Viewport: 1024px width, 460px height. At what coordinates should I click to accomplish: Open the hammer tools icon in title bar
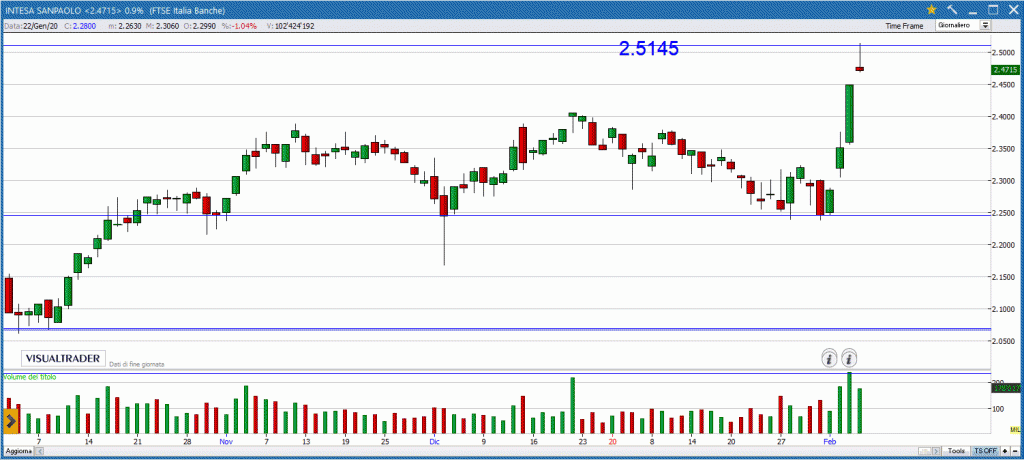pyautogui.click(x=952, y=9)
